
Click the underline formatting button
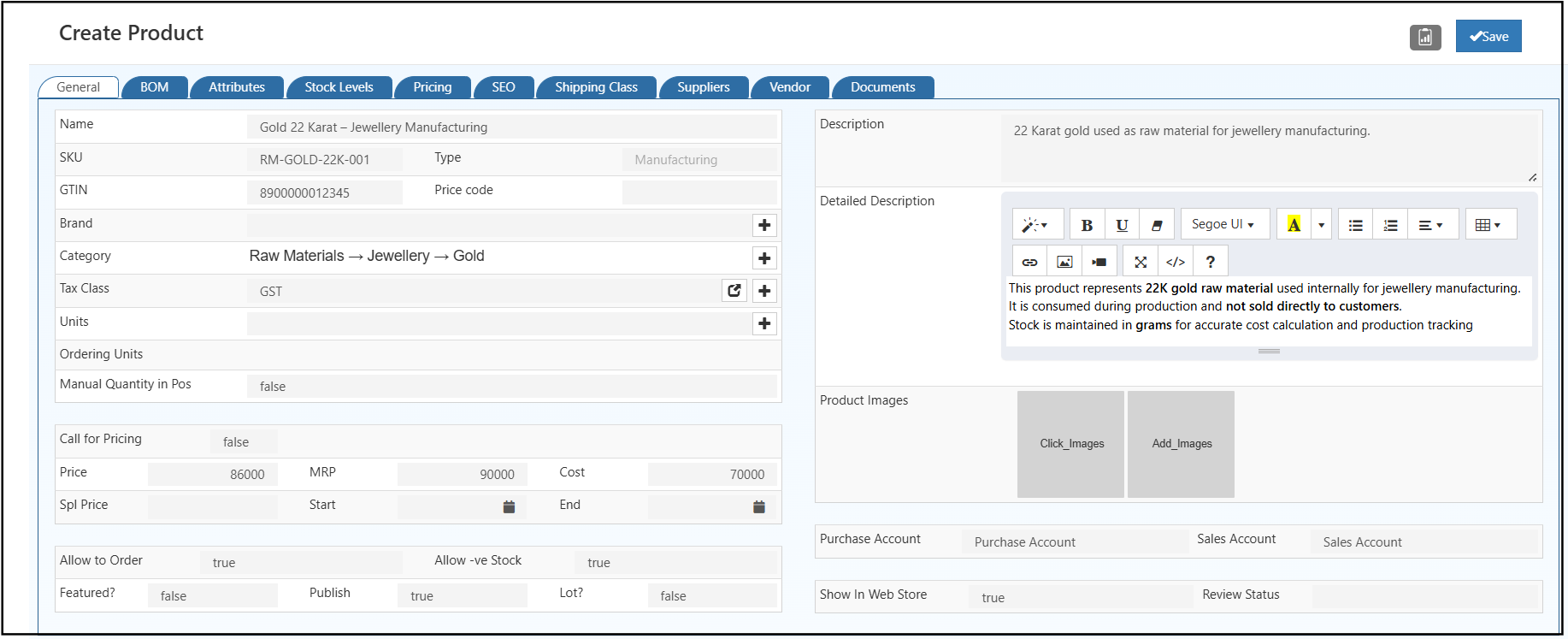[1122, 225]
